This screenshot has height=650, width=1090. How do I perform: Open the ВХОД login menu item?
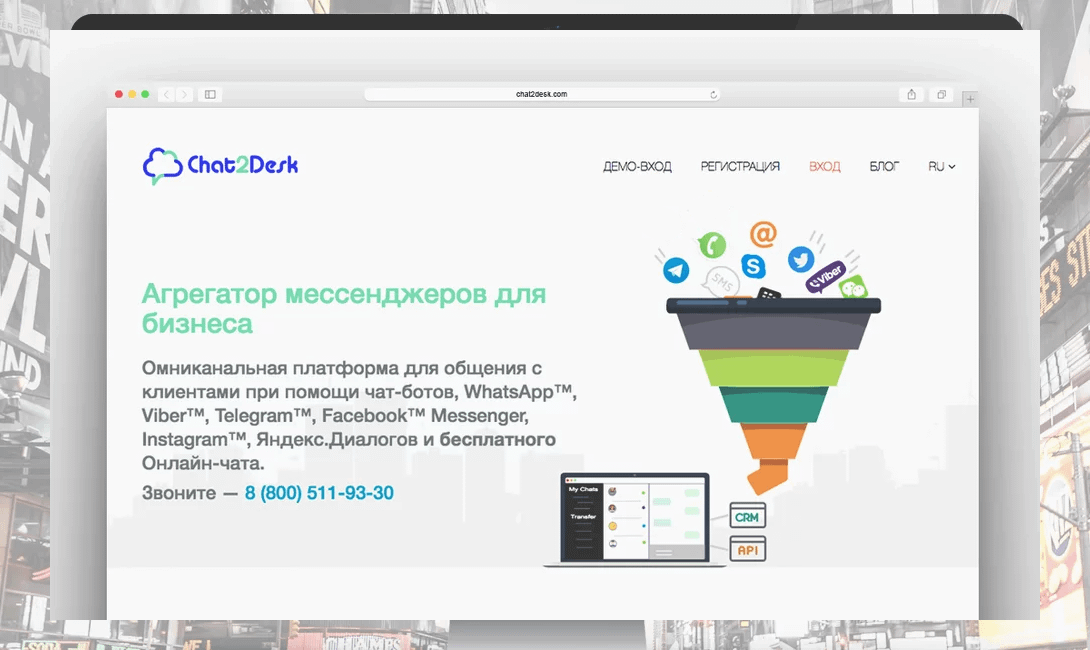tap(825, 167)
